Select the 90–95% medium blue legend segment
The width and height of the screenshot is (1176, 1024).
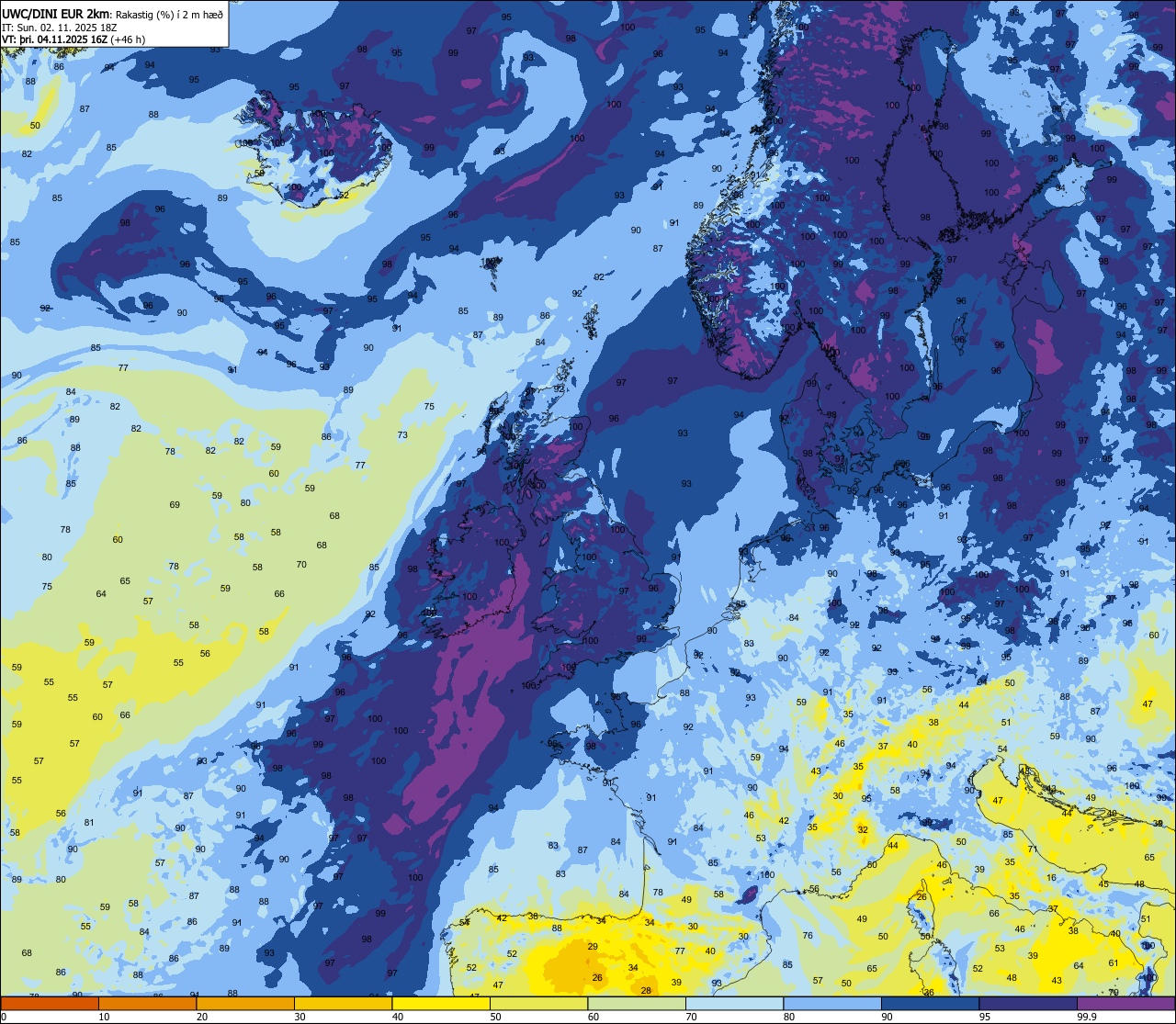[x=930, y=1004]
